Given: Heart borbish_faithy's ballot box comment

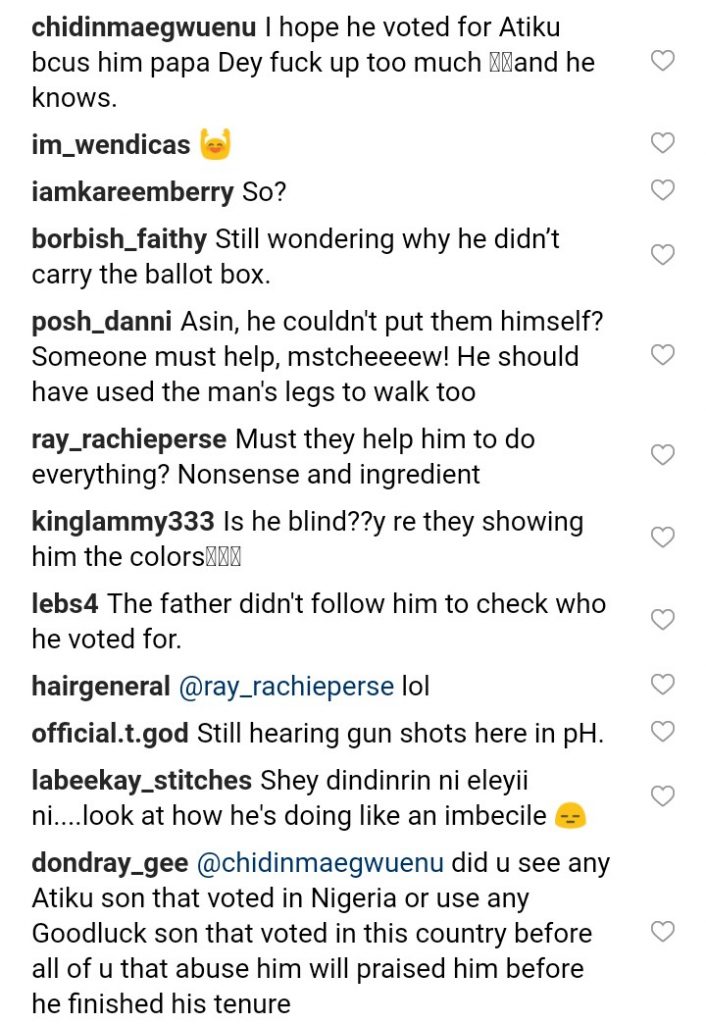Looking at the screenshot, I should (662, 255).
